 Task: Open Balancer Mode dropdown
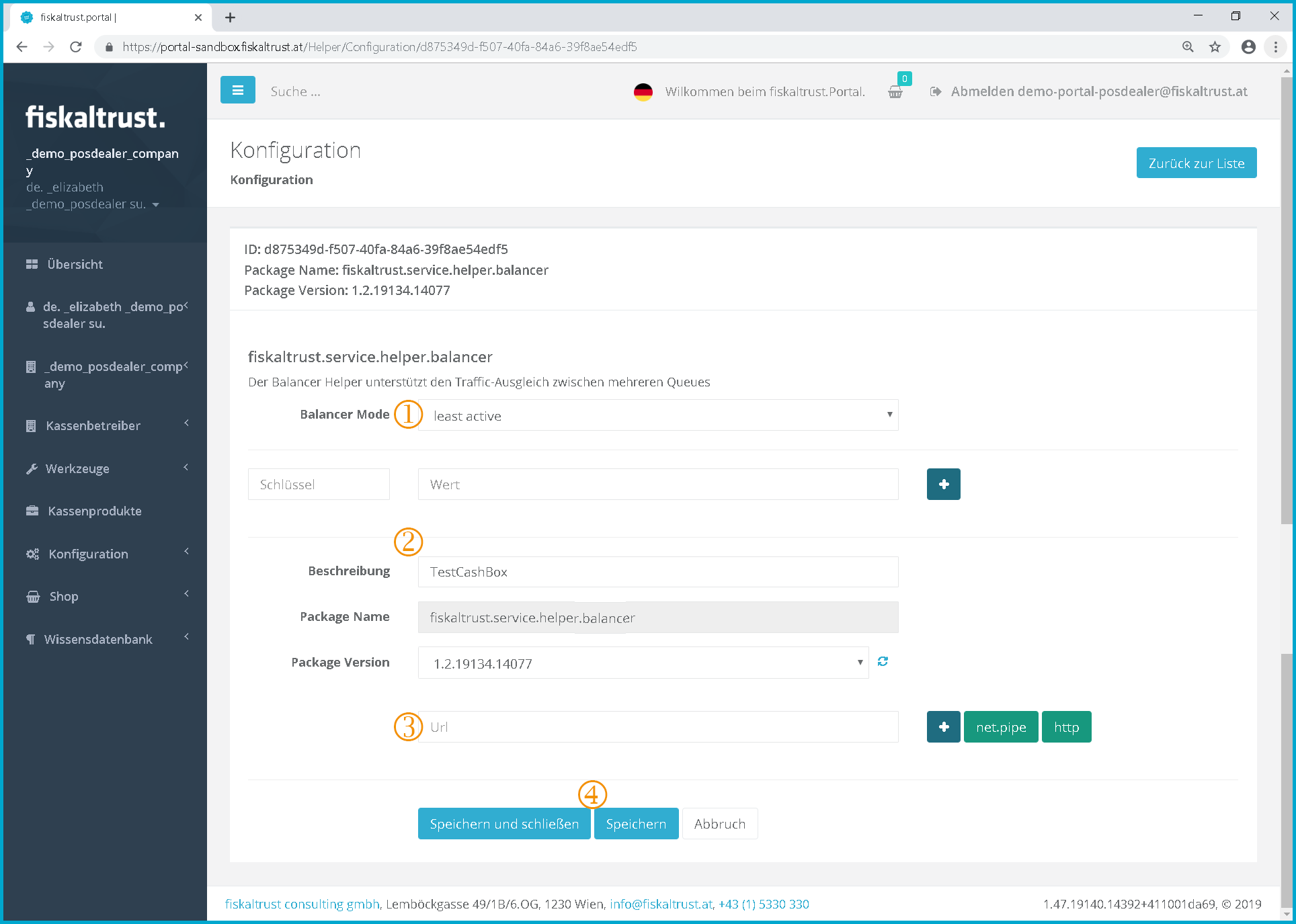[658, 415]
